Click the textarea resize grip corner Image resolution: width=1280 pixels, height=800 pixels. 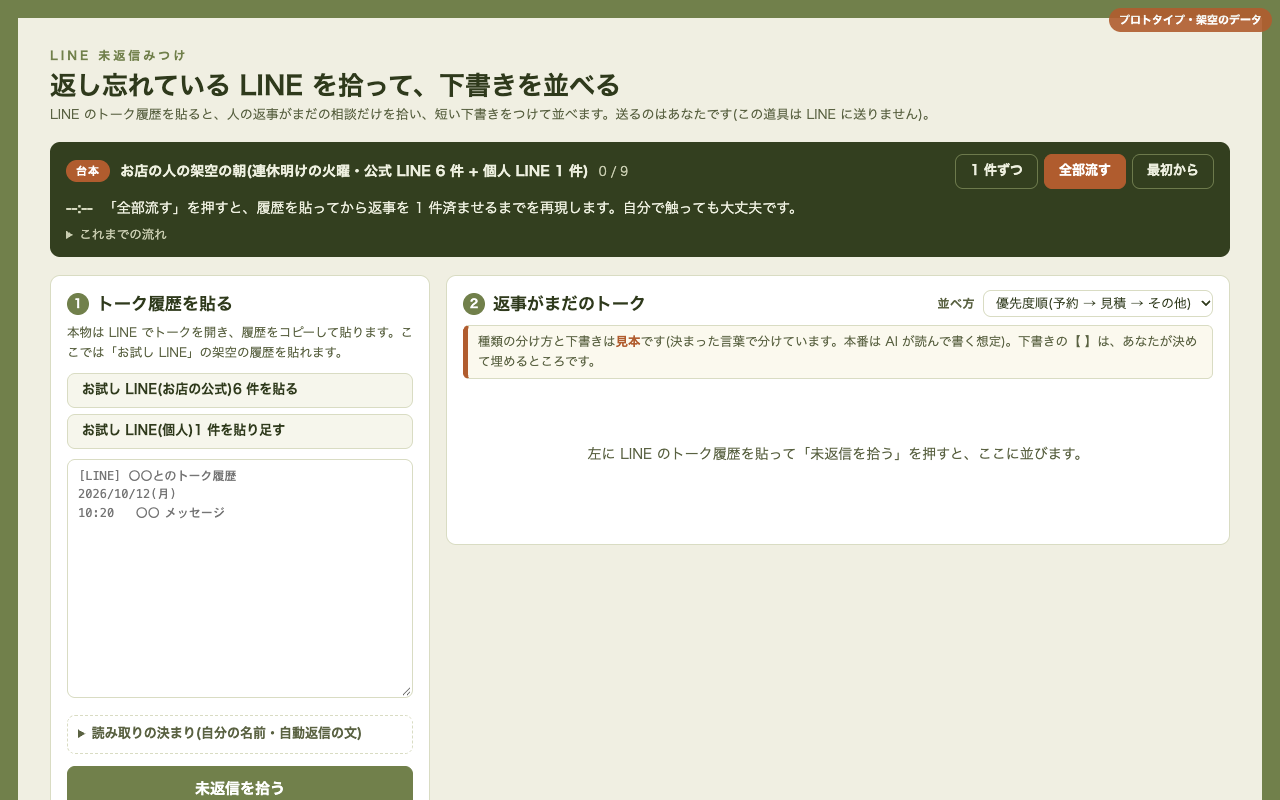[406, 691]
